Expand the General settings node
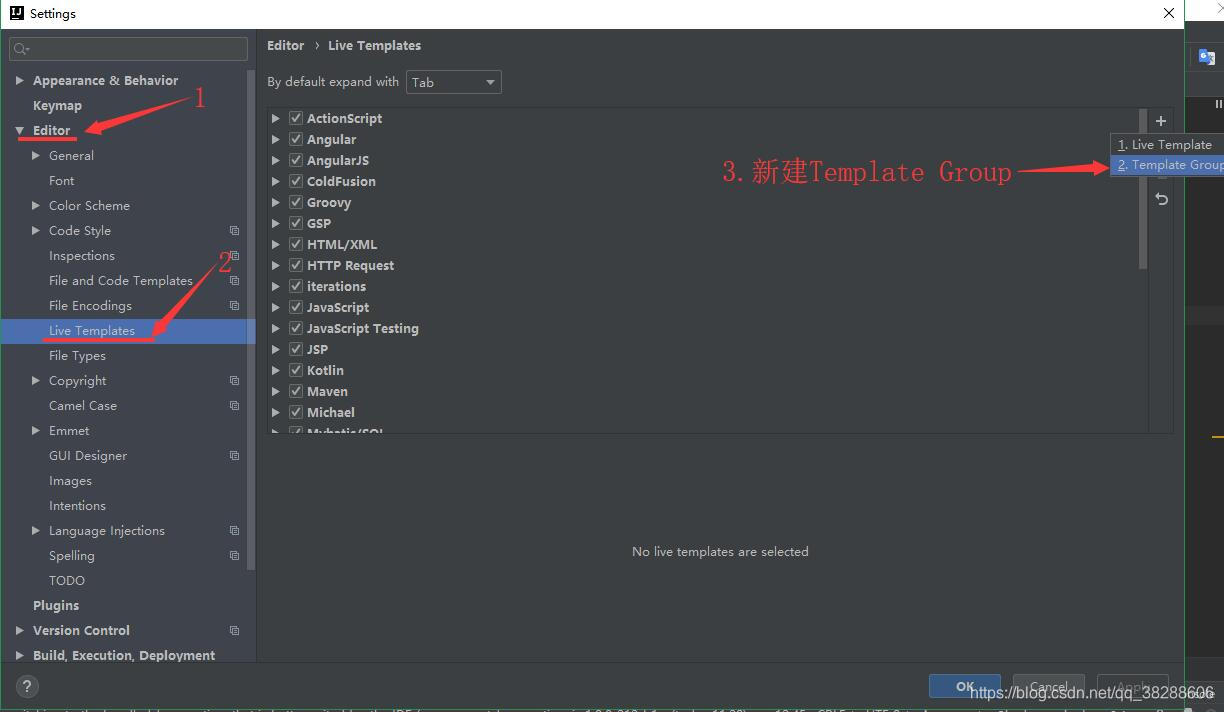This screenshot has height=712, width=1224. click(x=36, y=156)
